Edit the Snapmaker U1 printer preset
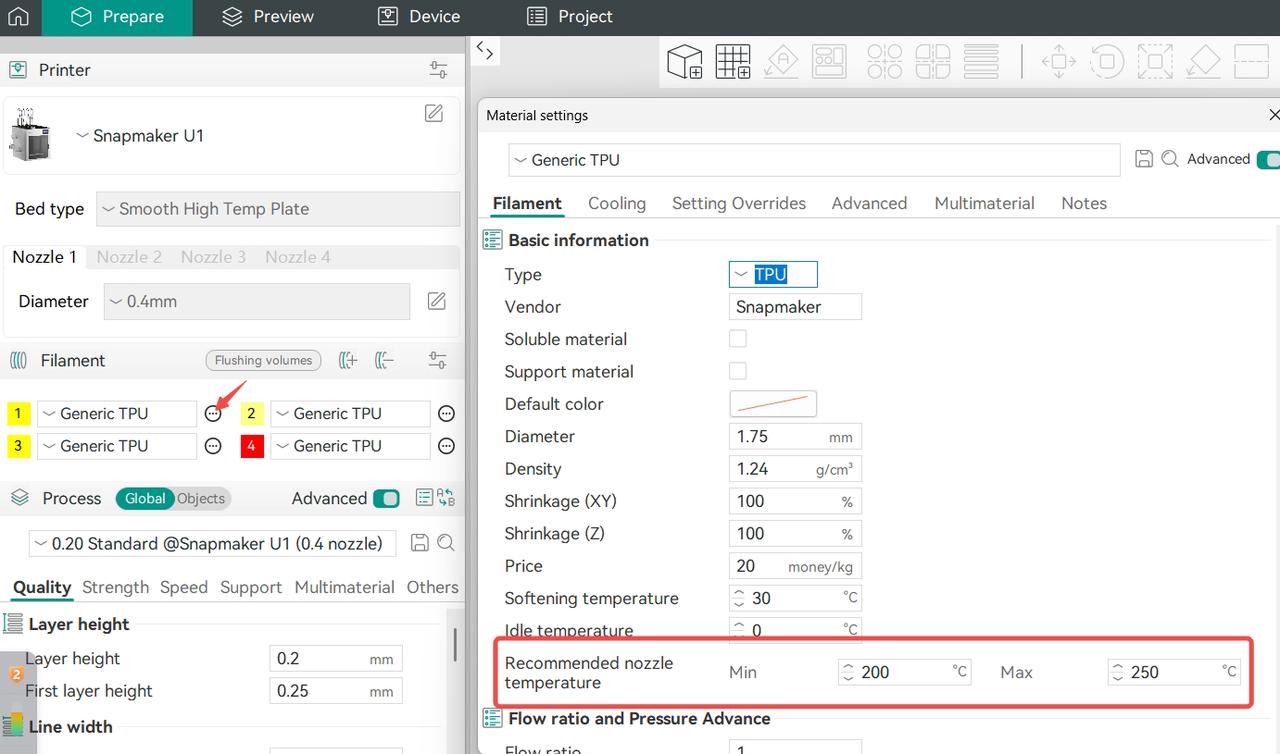 434,113
